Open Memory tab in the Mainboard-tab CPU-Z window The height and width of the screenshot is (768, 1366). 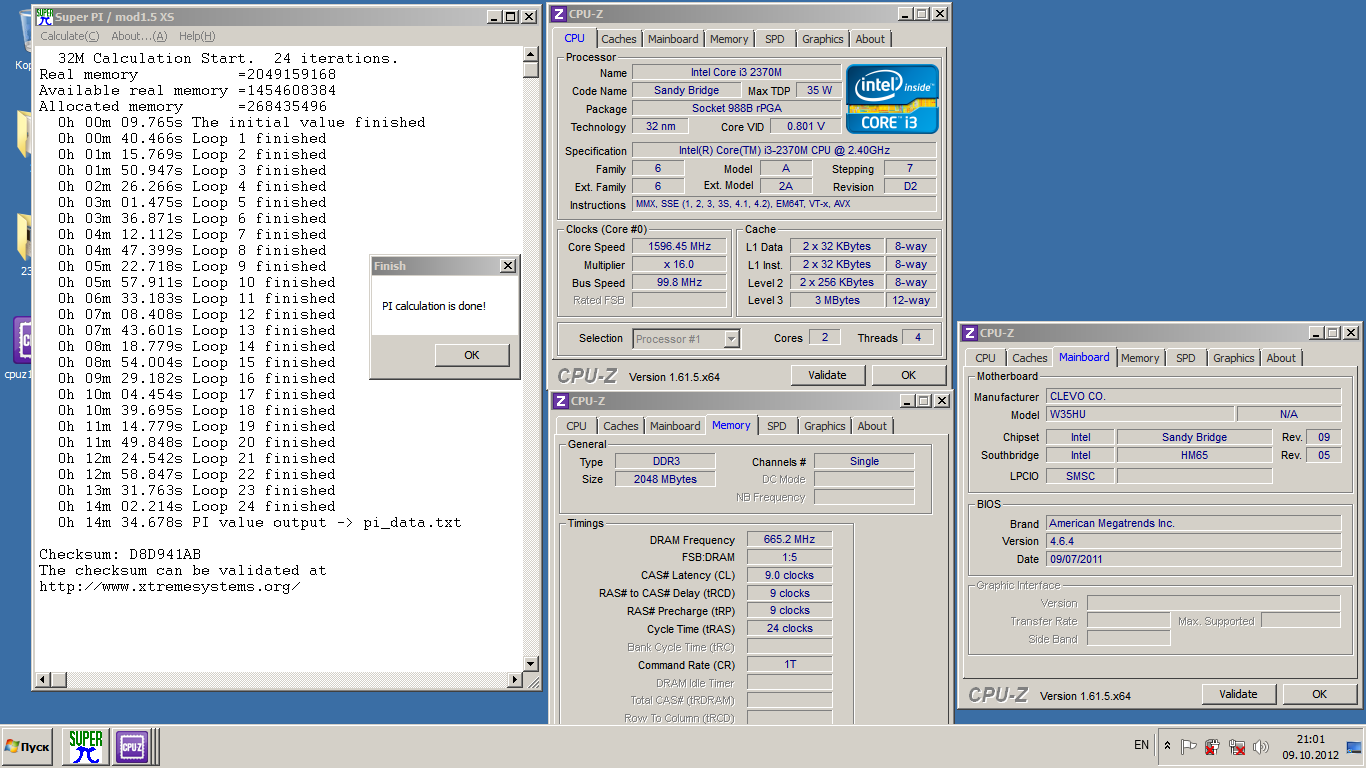(x=1140, y=358)
